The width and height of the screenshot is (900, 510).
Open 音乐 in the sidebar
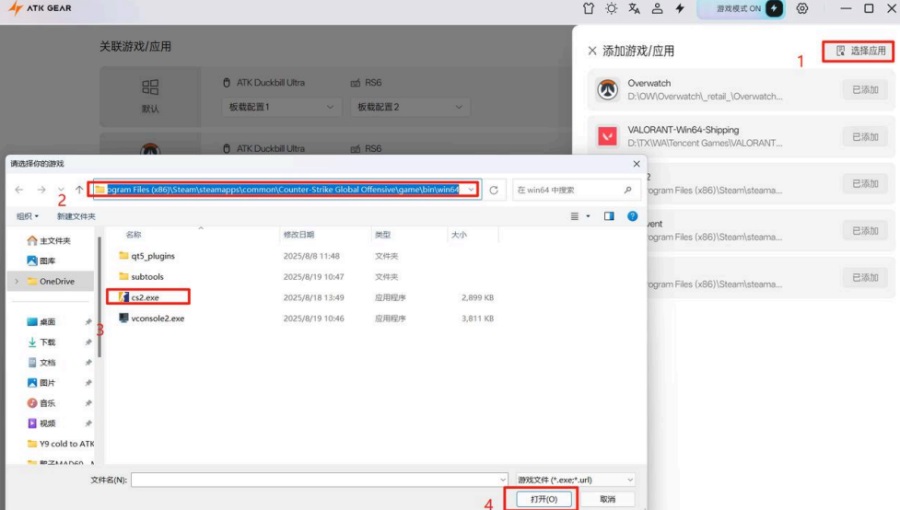41,403
